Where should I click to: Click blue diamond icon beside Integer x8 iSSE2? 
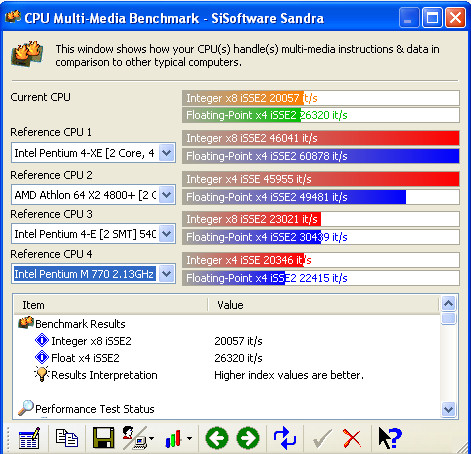tap(42, 341)
